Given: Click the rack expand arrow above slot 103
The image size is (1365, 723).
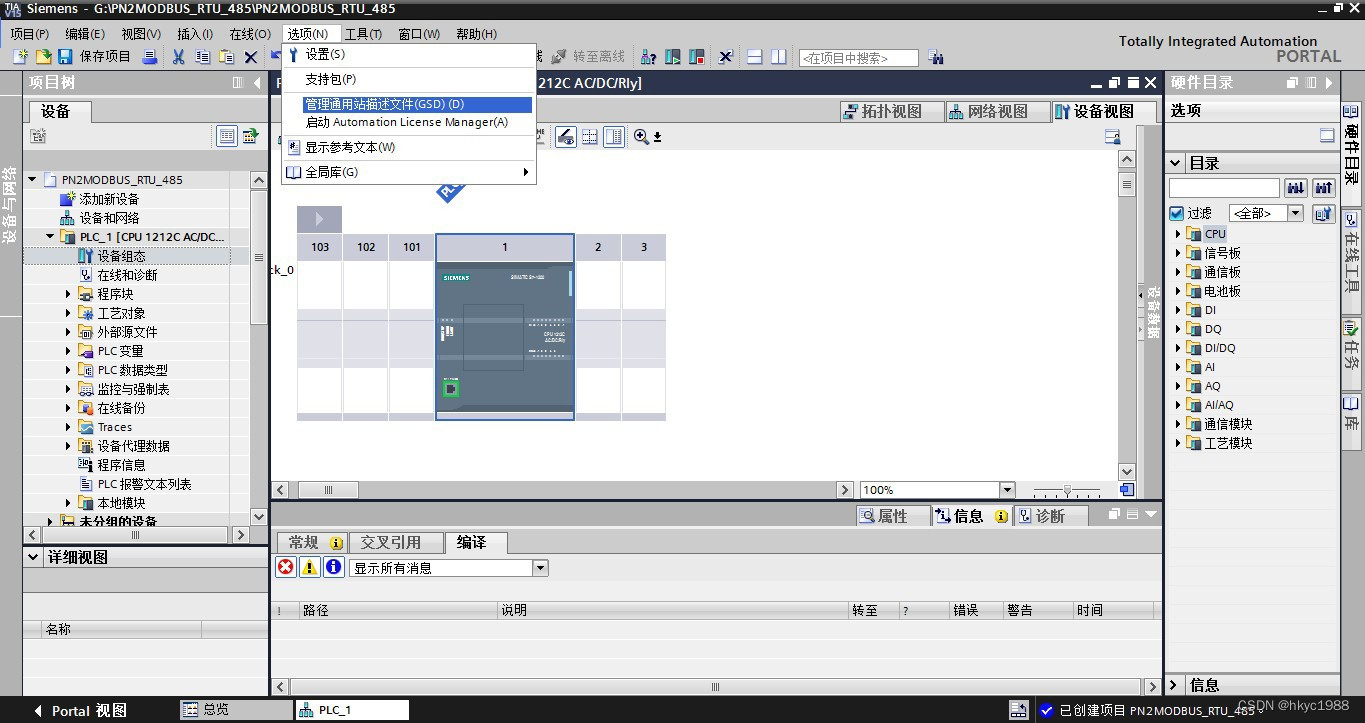Looking at the screenshot, I should tap(319, 219).
